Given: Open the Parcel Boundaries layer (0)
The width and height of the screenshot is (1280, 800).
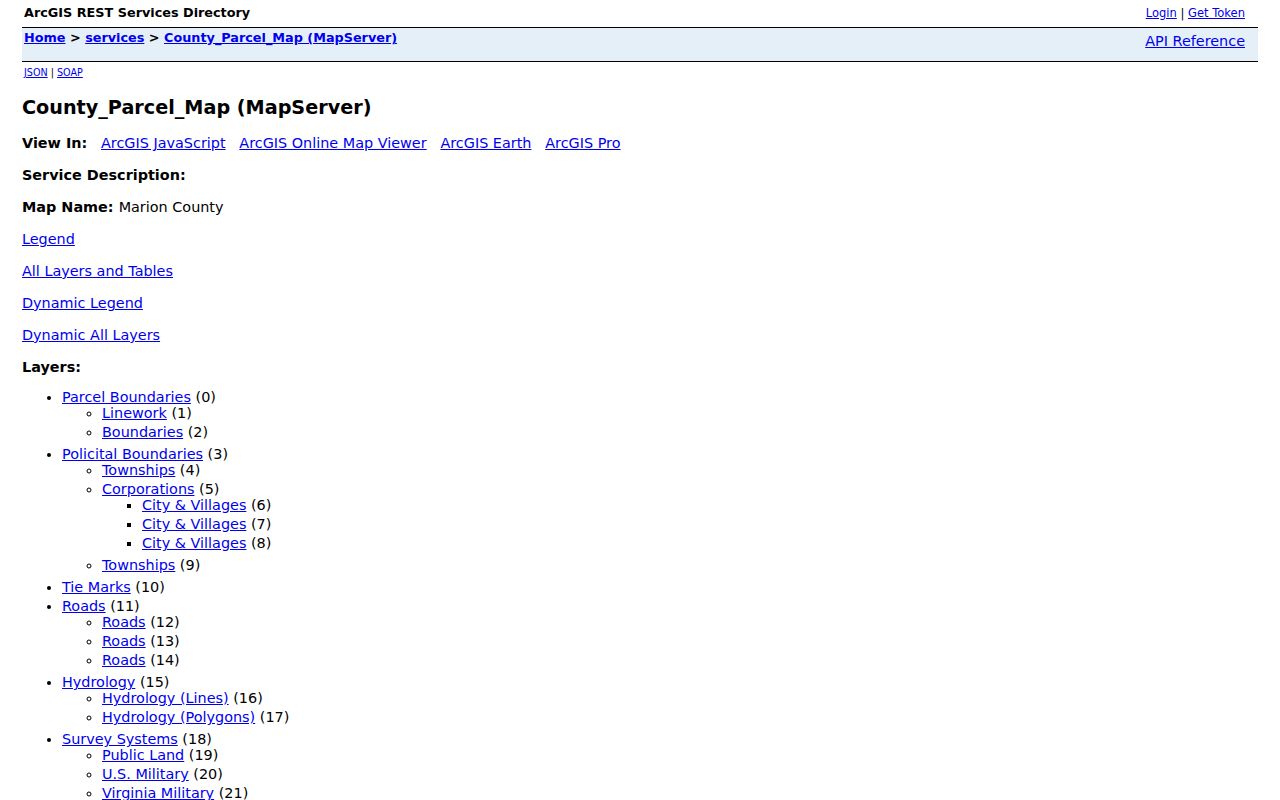Looking at the screenshot, I should [x=126, y=397].
